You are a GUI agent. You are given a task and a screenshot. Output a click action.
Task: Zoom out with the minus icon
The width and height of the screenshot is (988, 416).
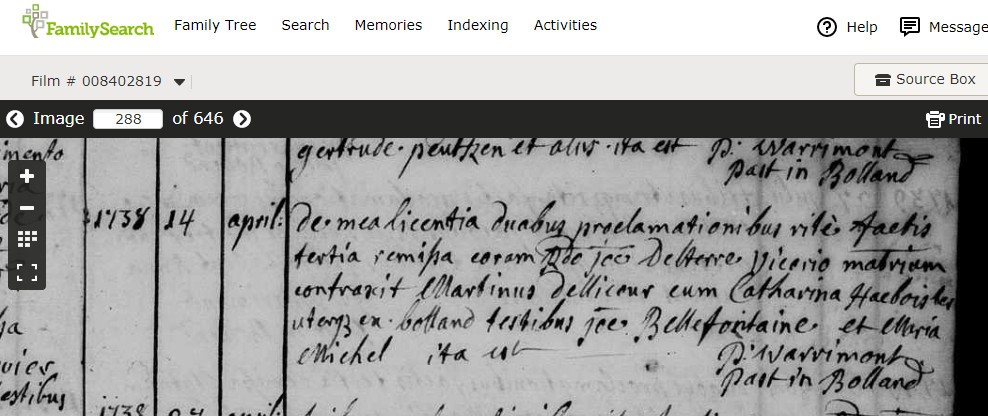(27, 208)
